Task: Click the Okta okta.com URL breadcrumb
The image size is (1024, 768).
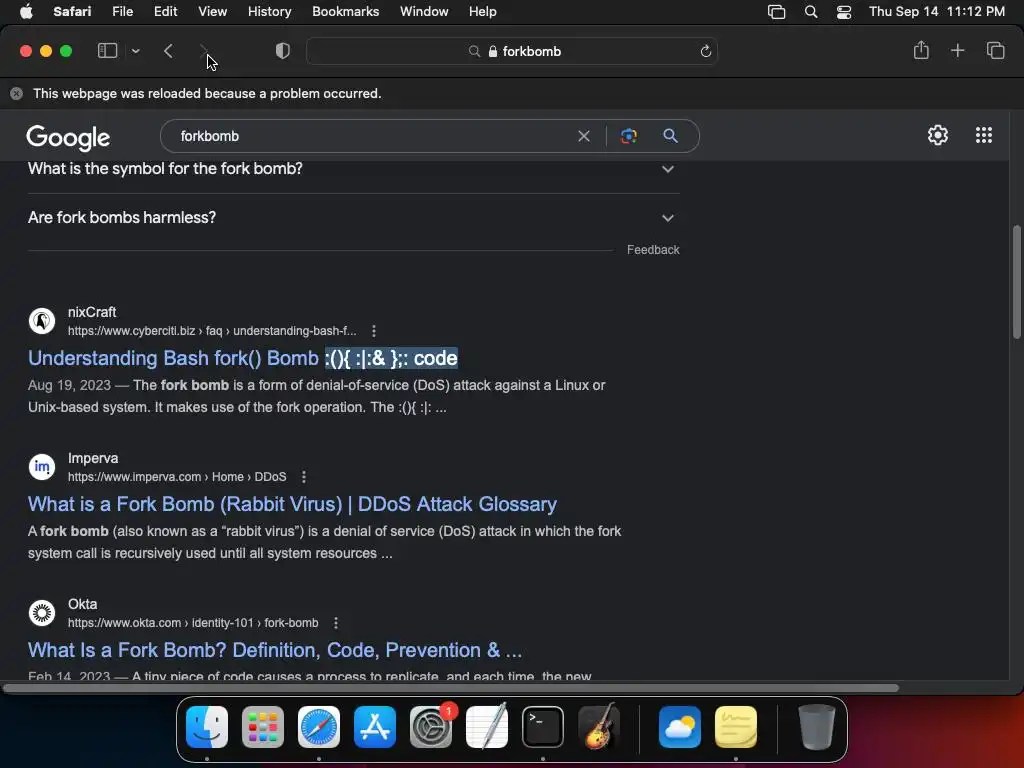Action: 193,623
